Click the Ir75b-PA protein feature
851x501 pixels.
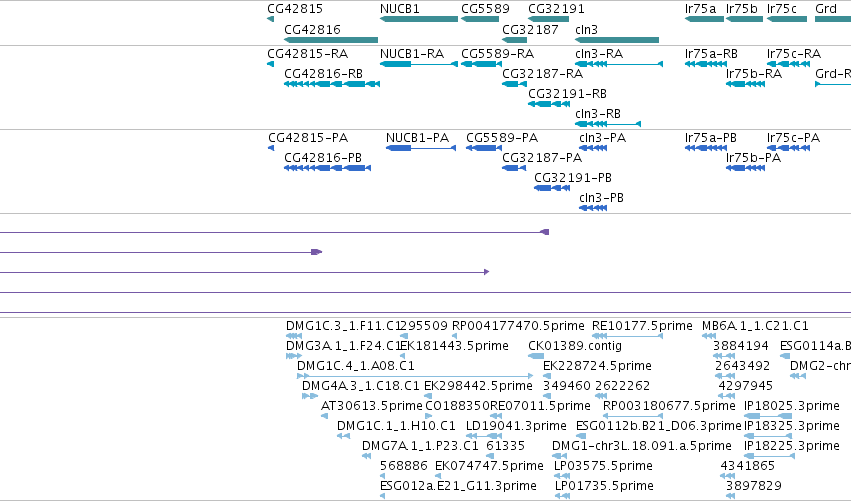pos(746,168)
